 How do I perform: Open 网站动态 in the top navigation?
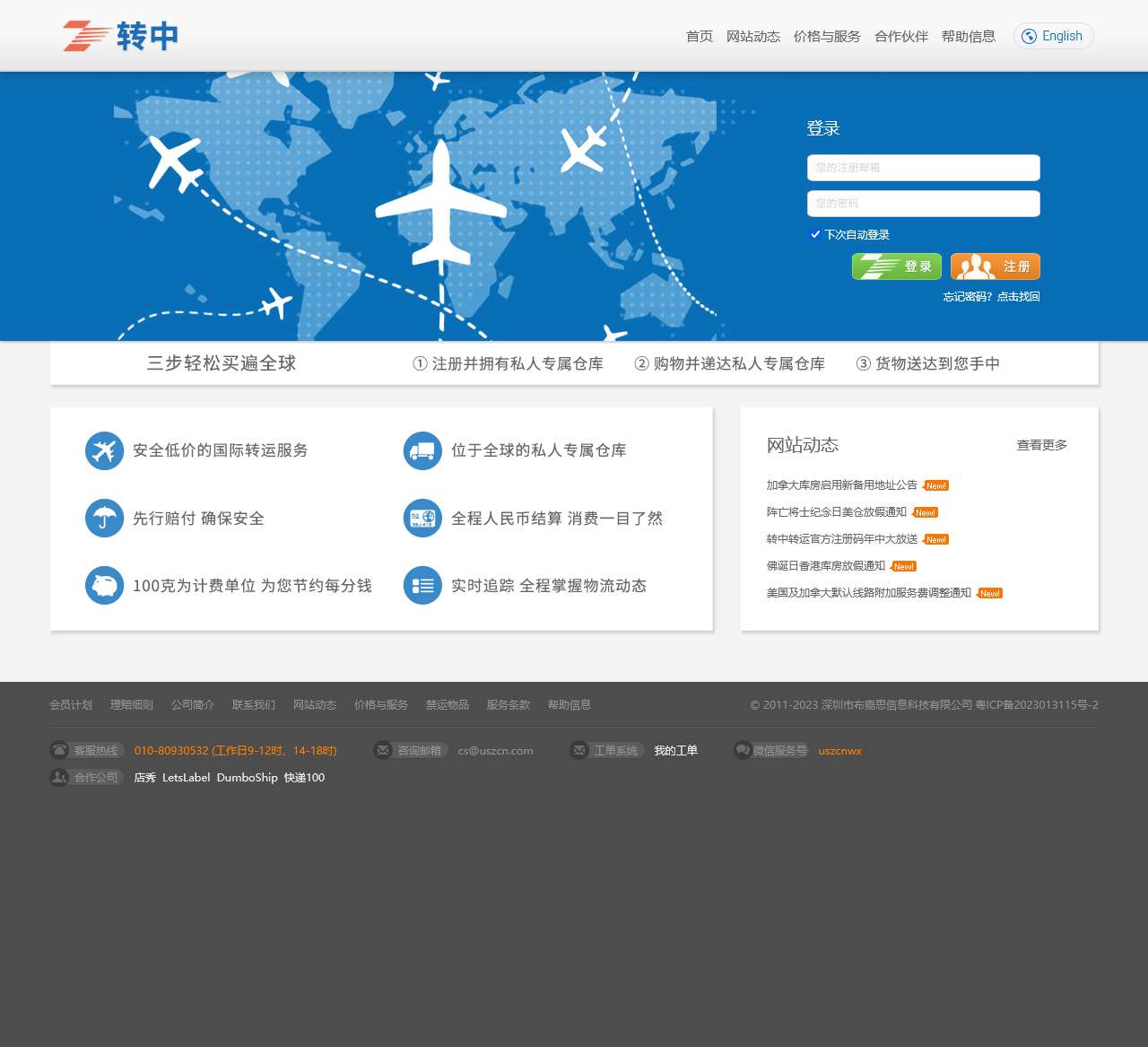pos(753,37)
